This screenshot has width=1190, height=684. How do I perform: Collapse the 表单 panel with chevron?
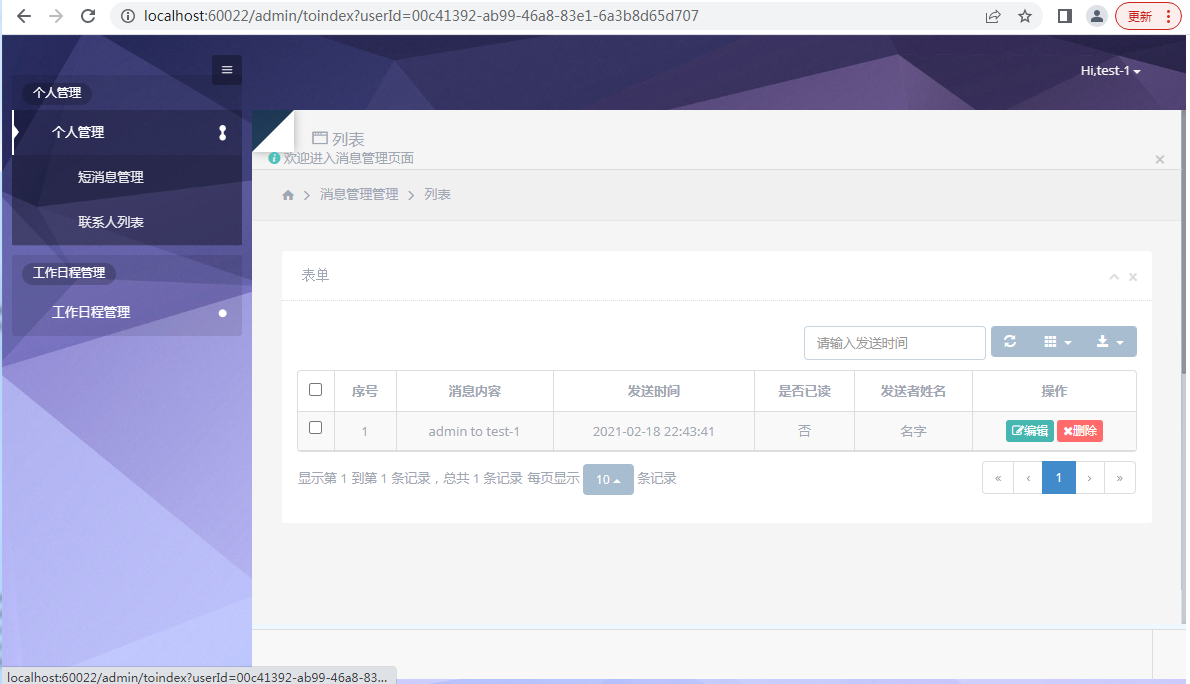coord(1114,277)
